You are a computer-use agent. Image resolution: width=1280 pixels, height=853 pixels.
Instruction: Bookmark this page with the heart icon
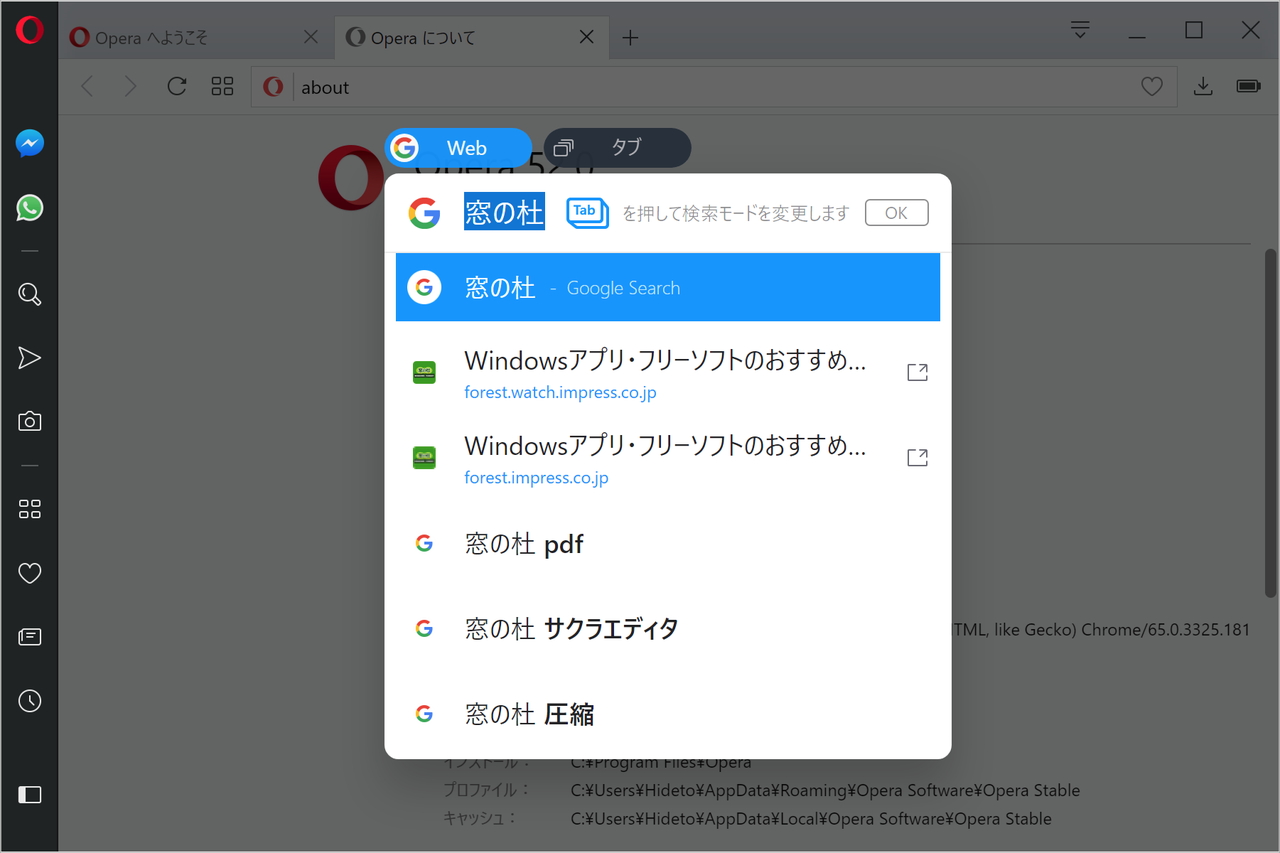tap(1152, 87)
